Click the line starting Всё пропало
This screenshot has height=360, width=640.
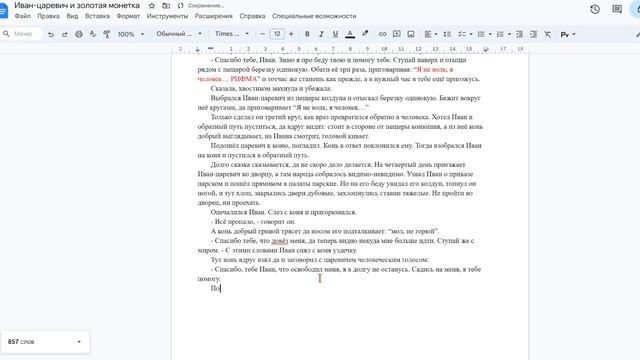coord(253,222)
